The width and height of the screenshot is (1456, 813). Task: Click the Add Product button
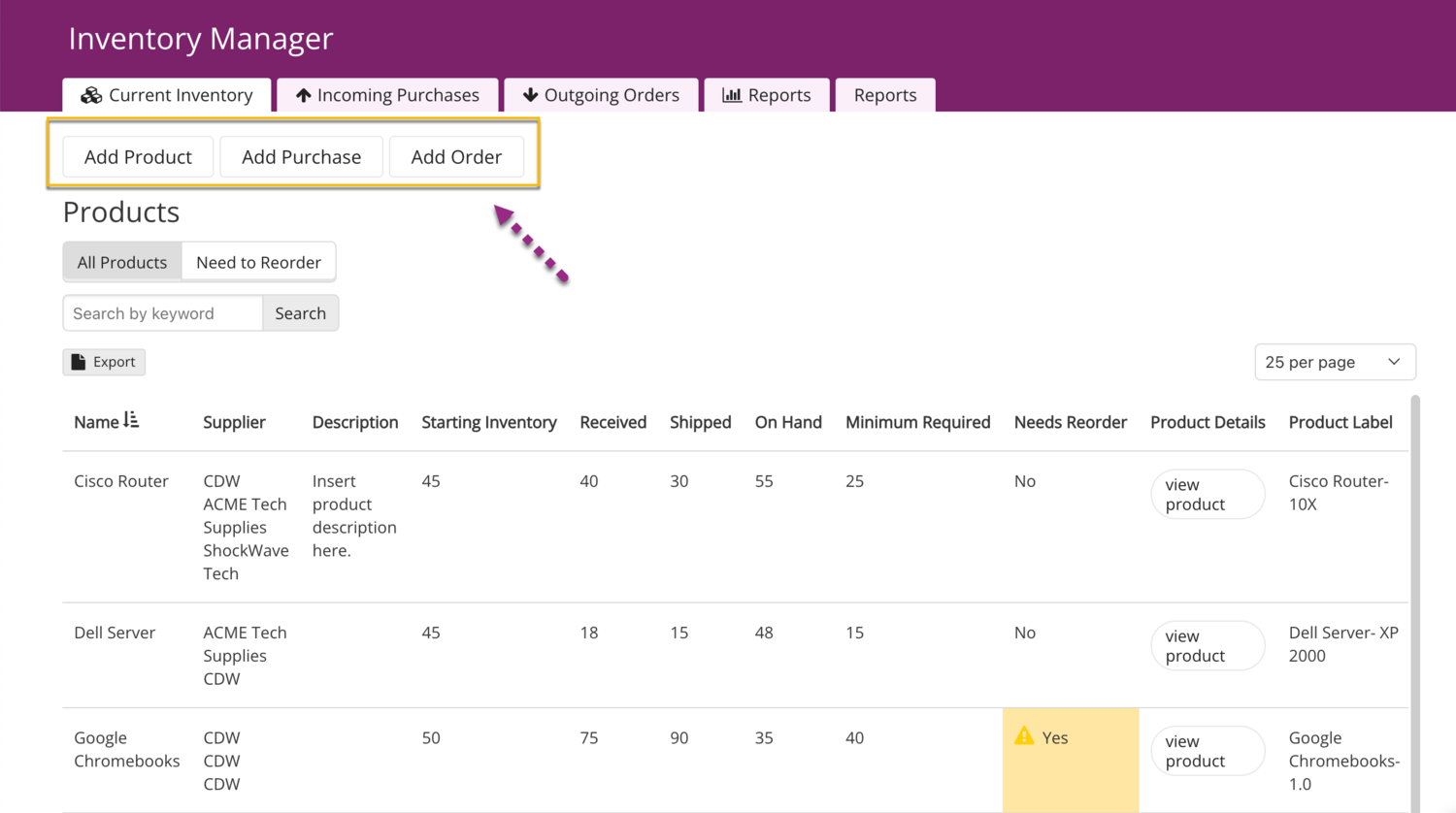pos(138,157)
